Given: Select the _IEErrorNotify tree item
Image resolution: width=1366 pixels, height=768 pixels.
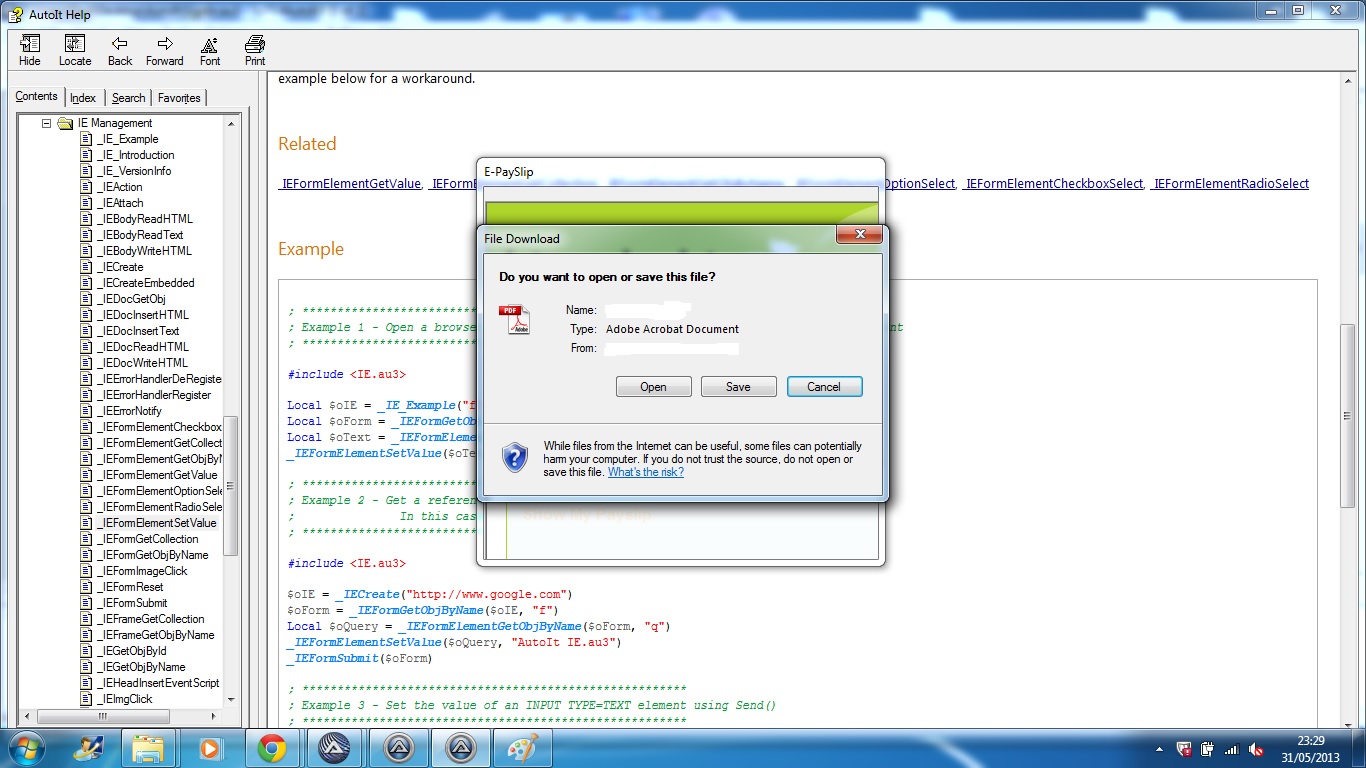Looking at the screenshot, I should point(129,411).
